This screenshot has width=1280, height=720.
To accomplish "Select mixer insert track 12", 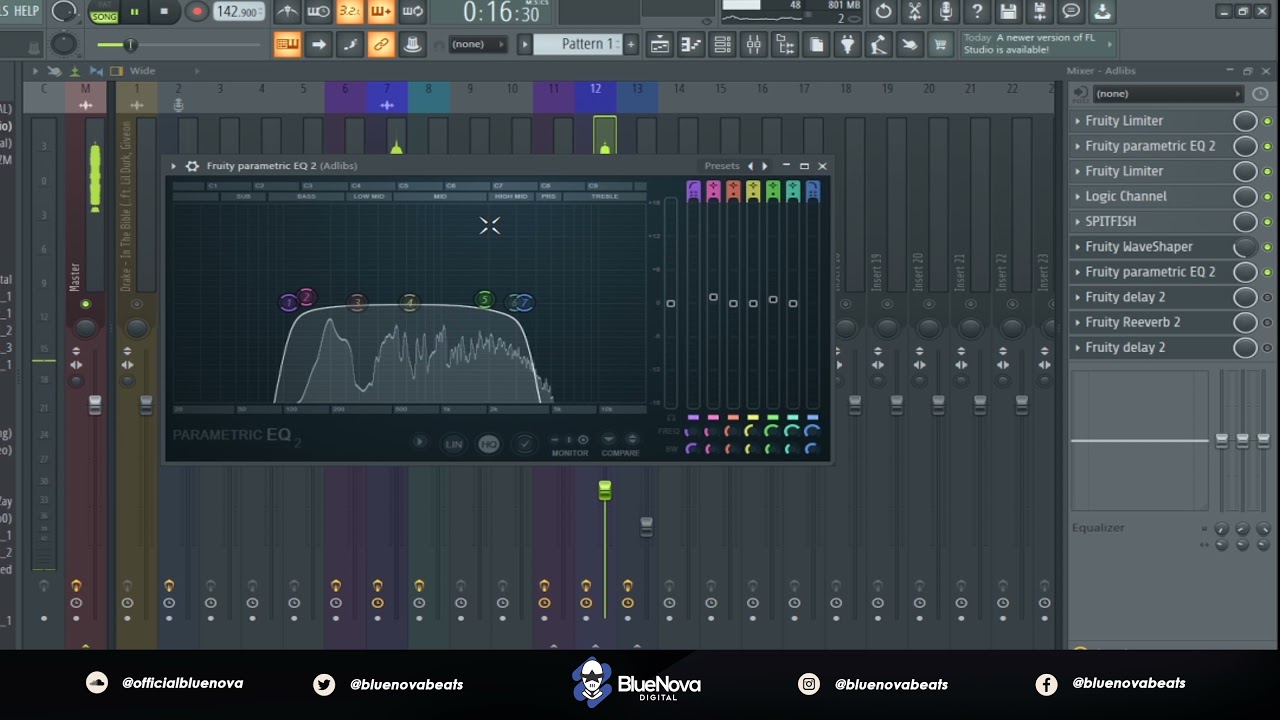I will click(x=595, y=89).
